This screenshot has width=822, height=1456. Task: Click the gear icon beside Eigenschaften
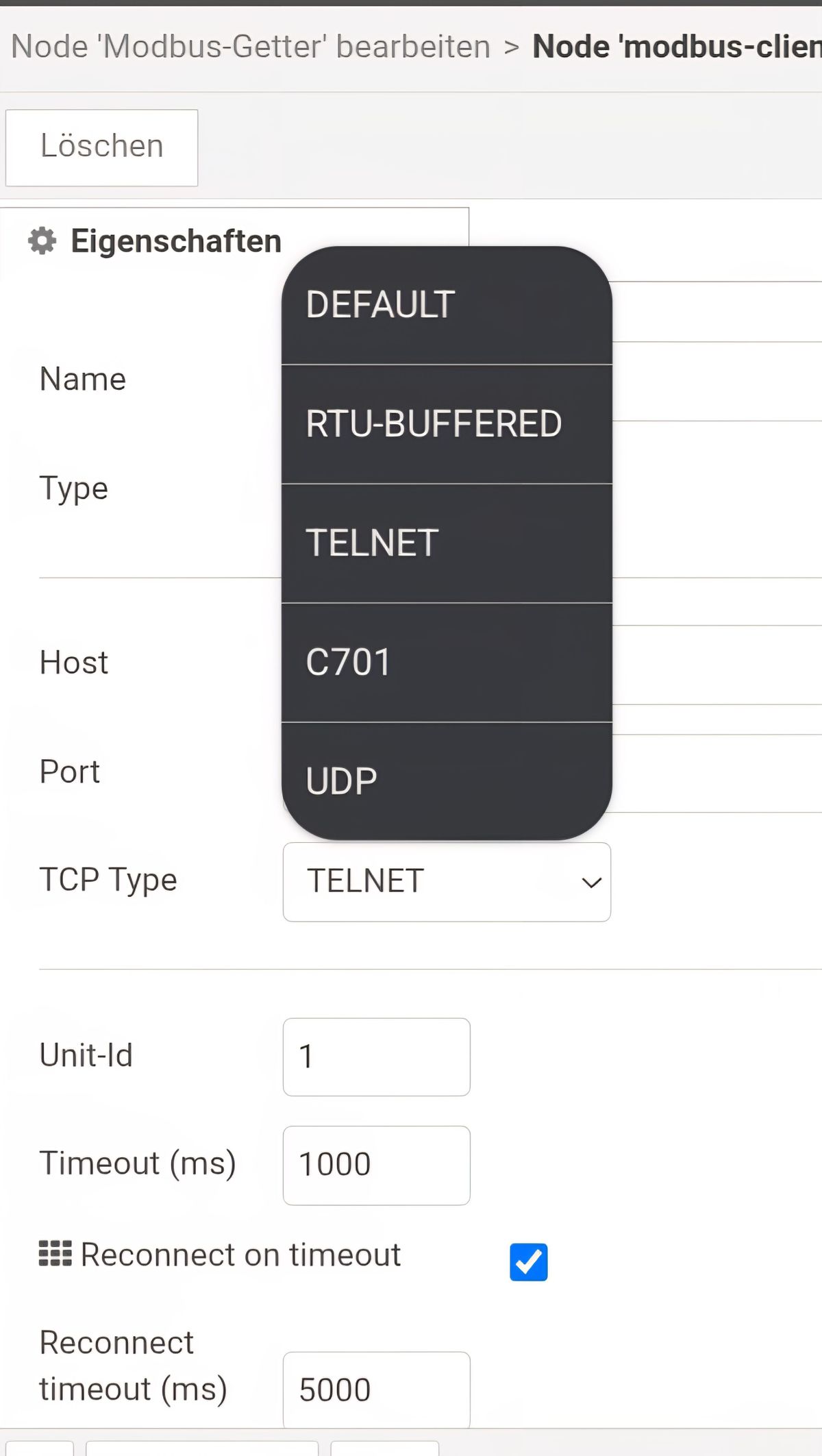(x=42, y=241)
